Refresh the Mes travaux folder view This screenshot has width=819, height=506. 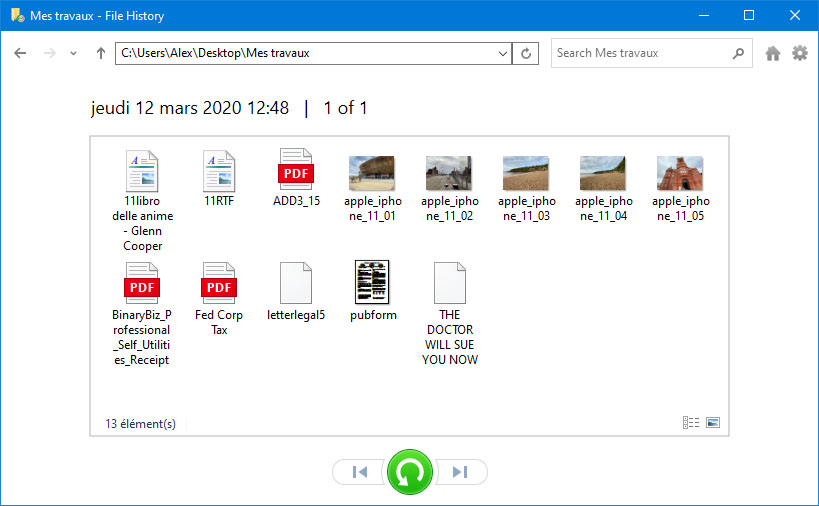pos(526,53)
